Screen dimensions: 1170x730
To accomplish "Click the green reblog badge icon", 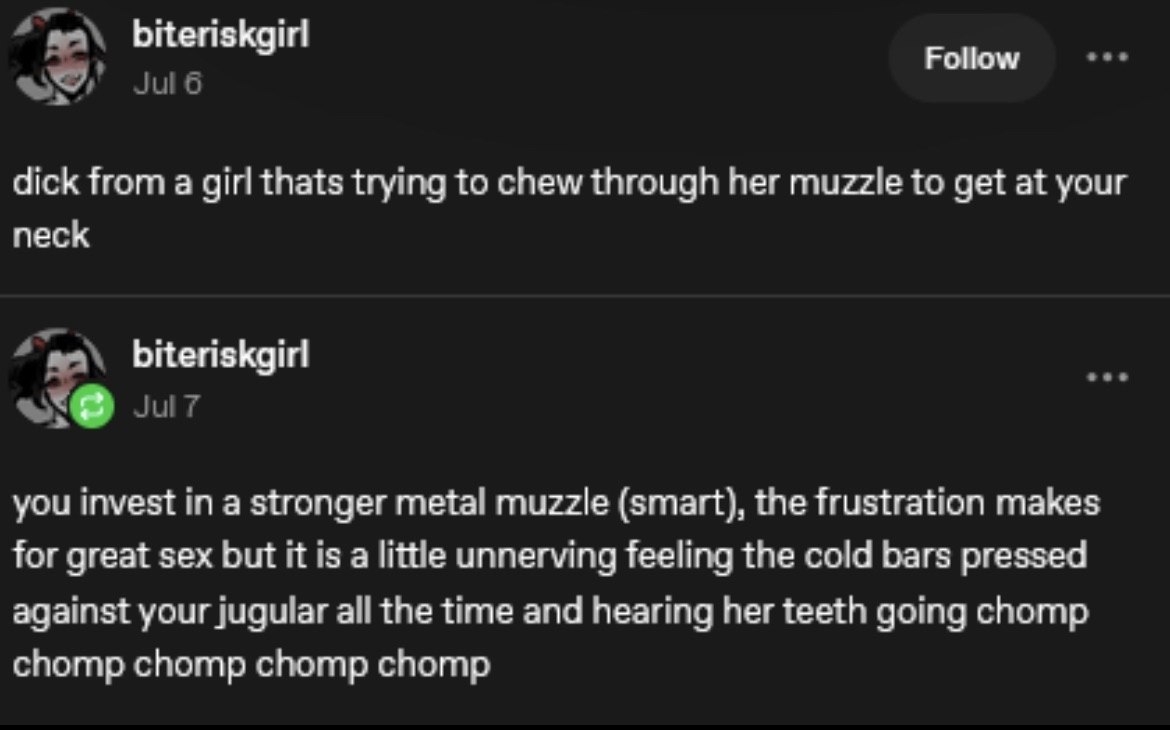I will click(91, 409).
